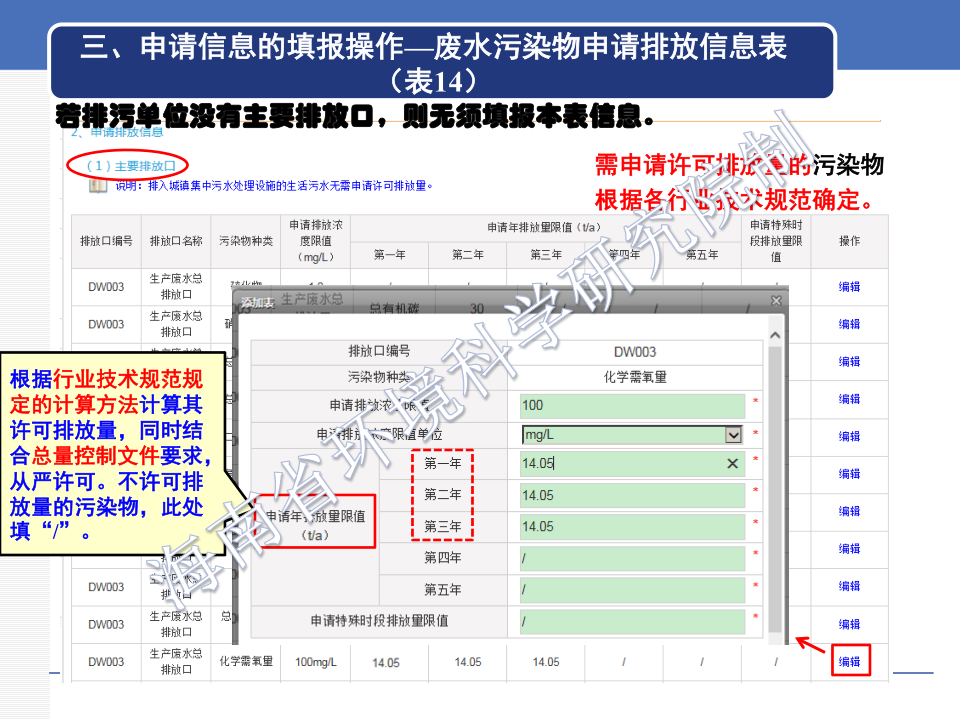Focus the 第一年 emission limit field
The height and width of the screenshot is (720, 960).
[x=632, y=463]
